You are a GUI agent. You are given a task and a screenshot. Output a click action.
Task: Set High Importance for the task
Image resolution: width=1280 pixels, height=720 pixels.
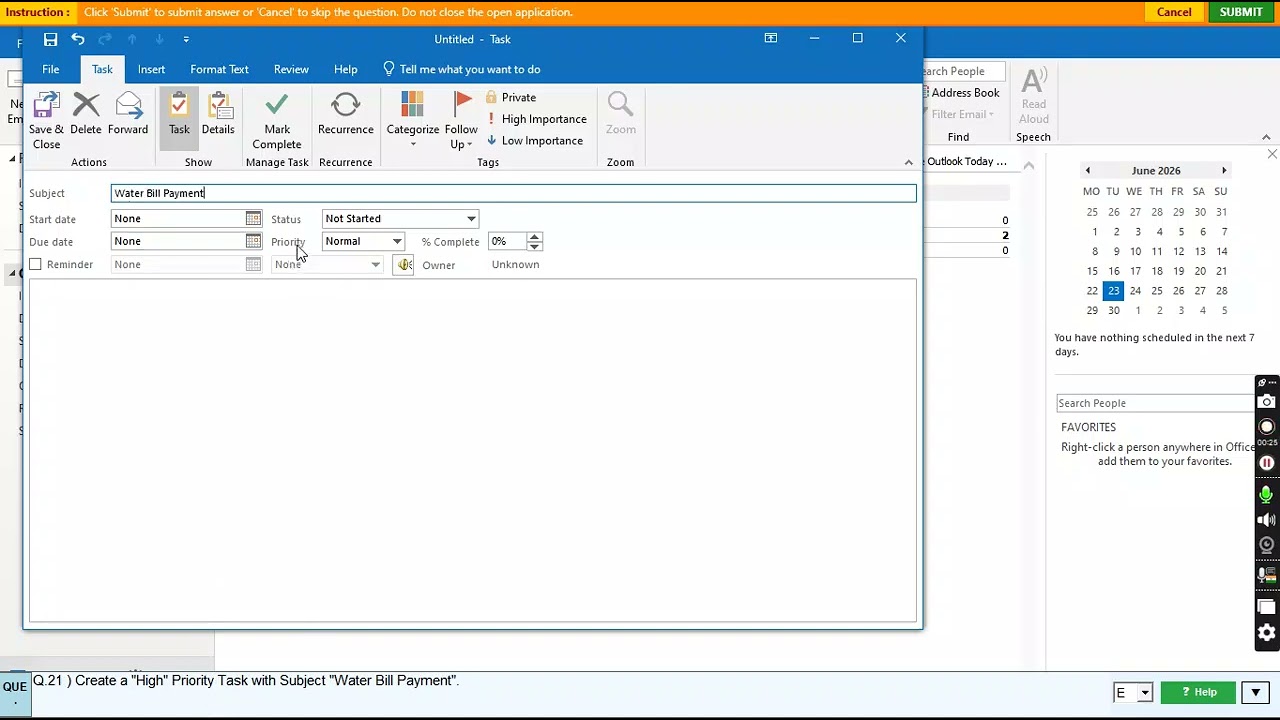(x=537, y=119)
